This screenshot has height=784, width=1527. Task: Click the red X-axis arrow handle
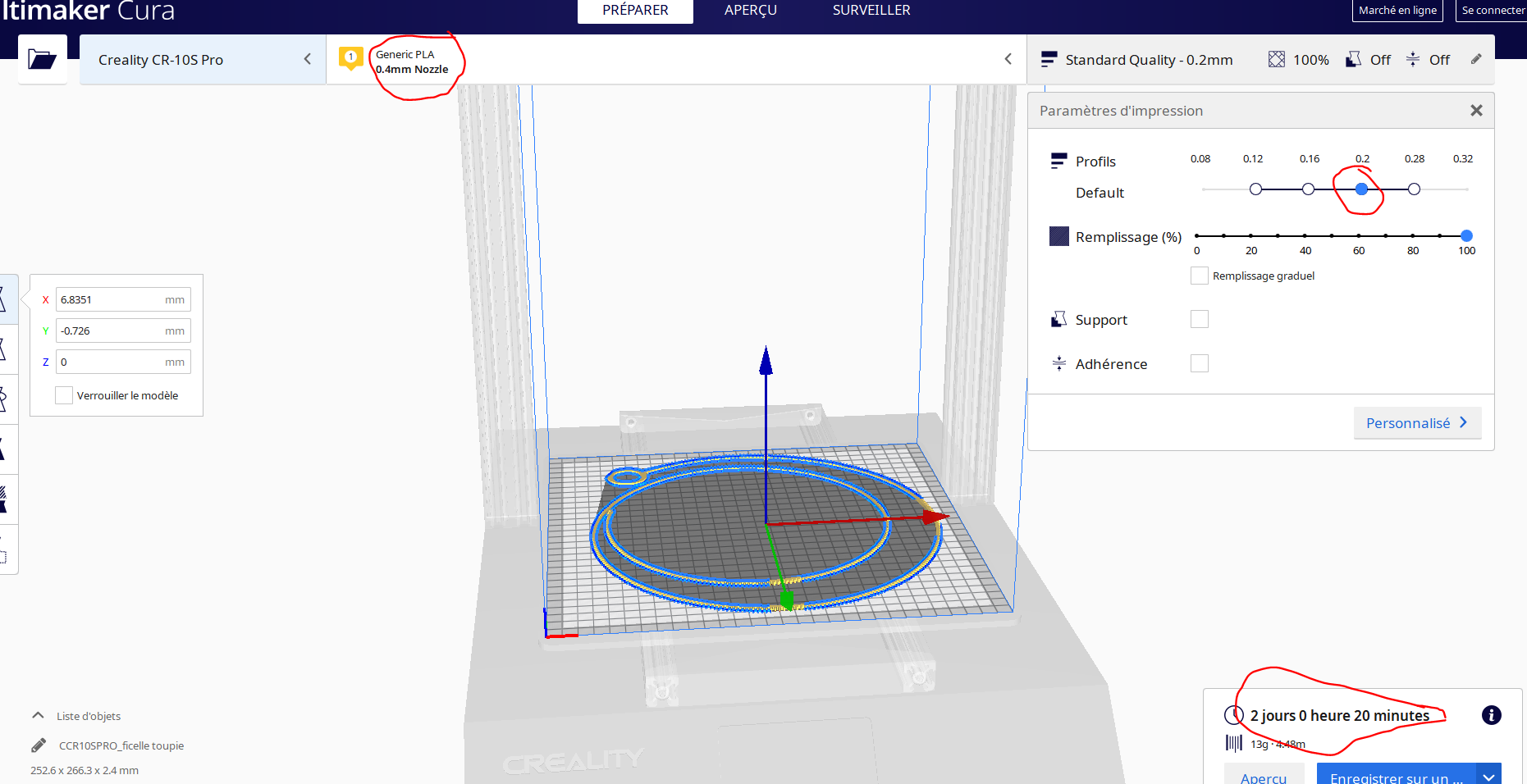(935, 517)
